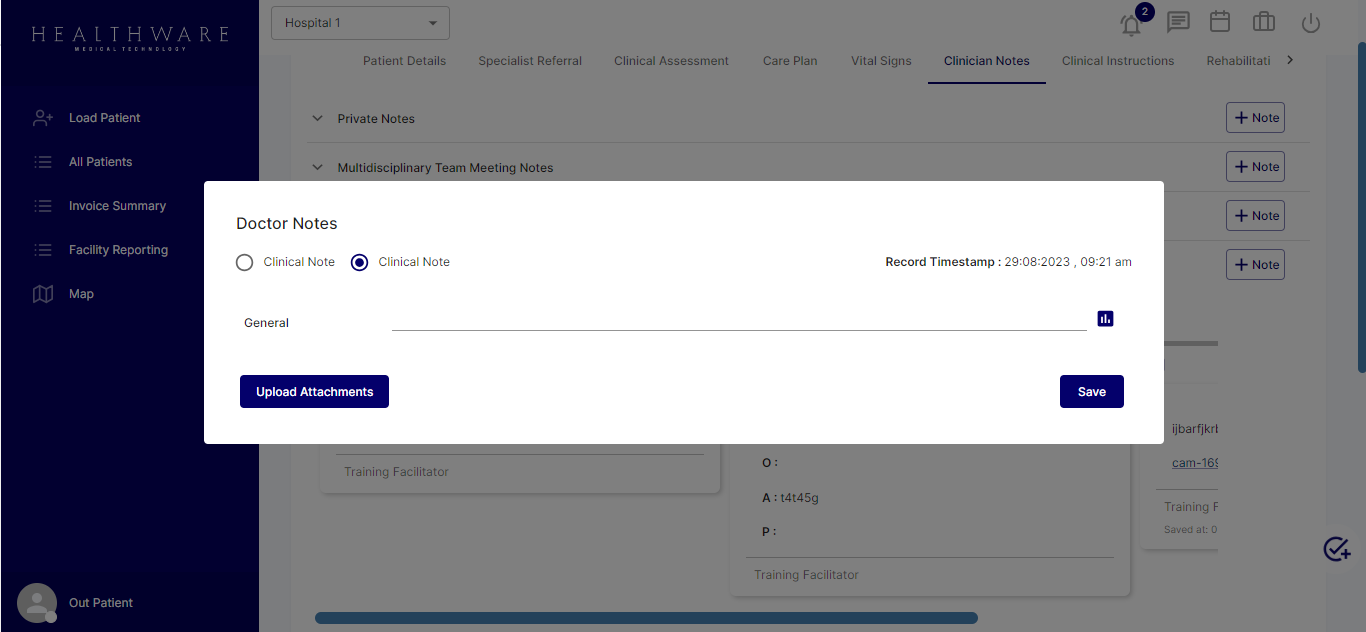Click the Upload Attachments button
The width and height of the screenshot is (1366, 632).
tap(314, 392)
